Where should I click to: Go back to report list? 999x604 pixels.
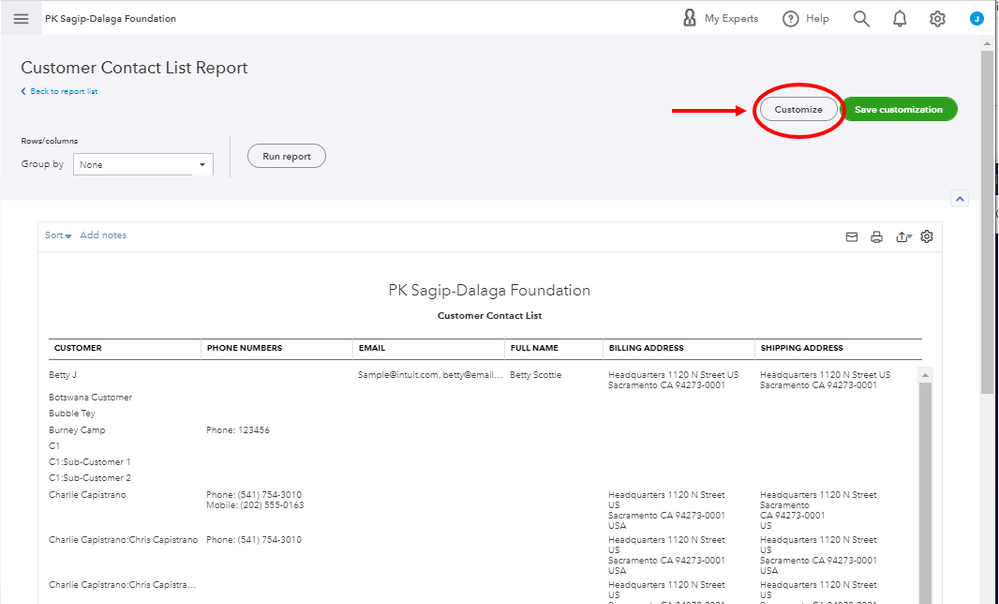(x=60, y=92)
